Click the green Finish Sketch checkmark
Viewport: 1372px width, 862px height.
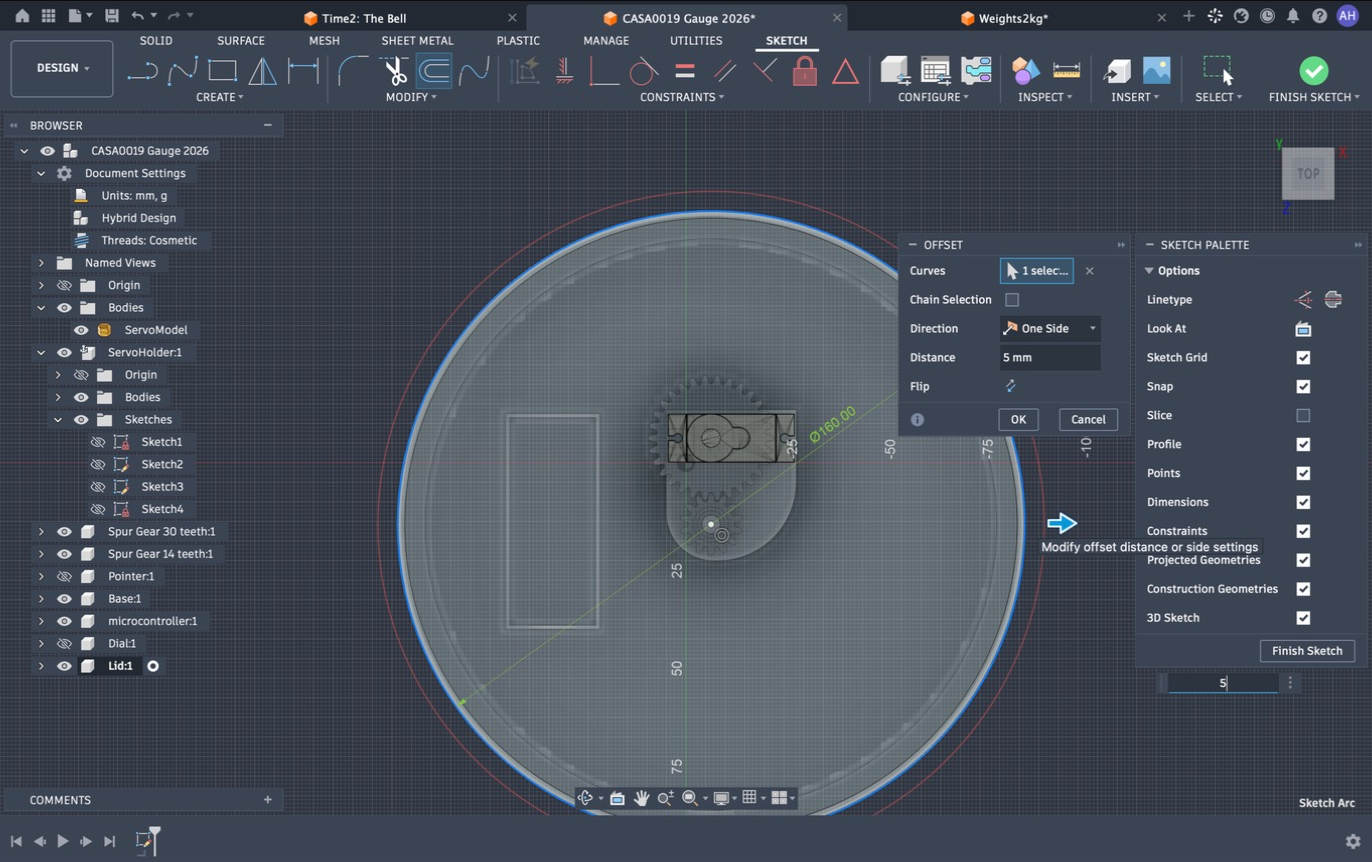click(1313, 71)
